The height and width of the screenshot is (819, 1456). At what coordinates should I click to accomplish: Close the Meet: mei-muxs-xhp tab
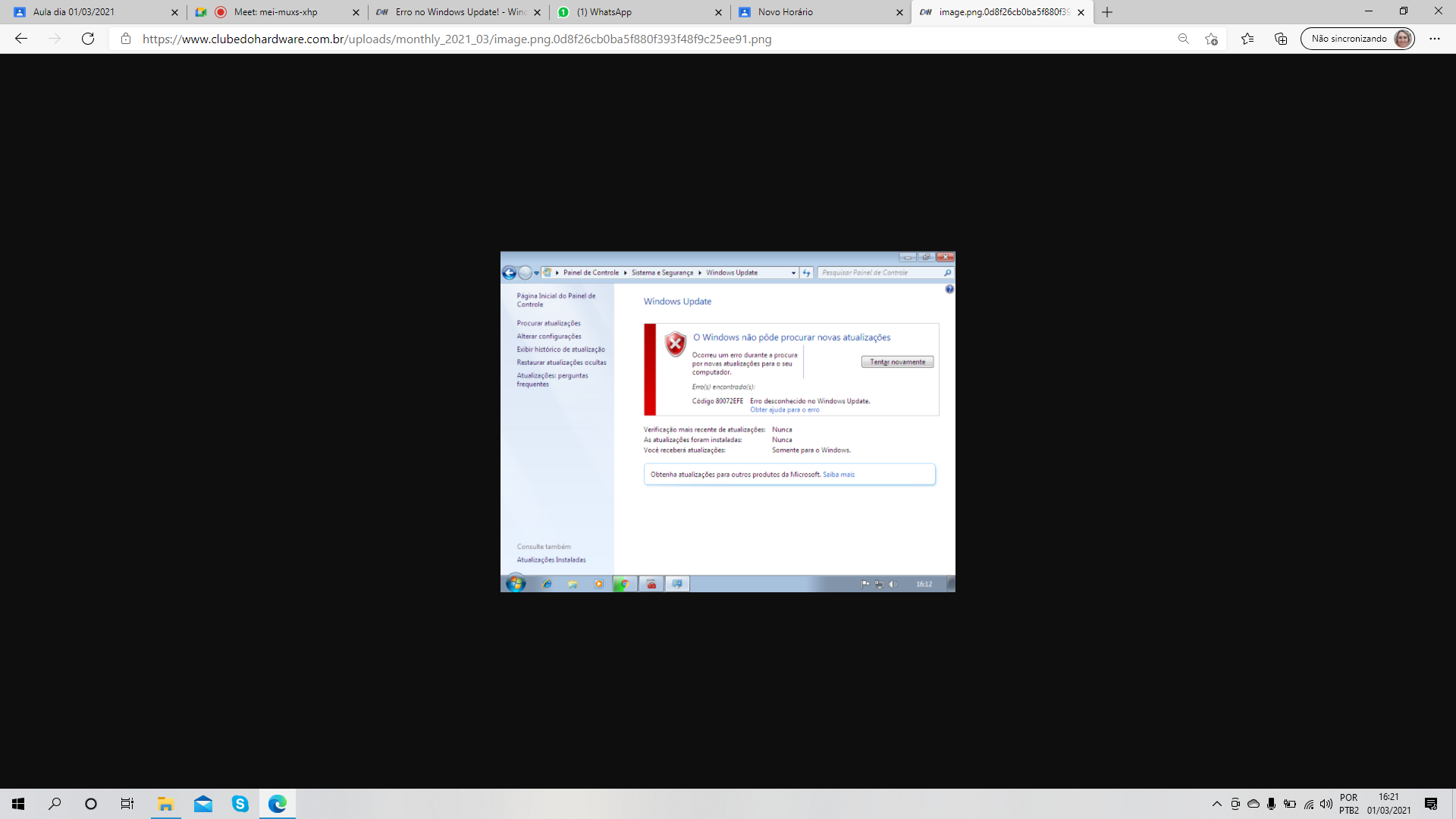pos(356,12)
